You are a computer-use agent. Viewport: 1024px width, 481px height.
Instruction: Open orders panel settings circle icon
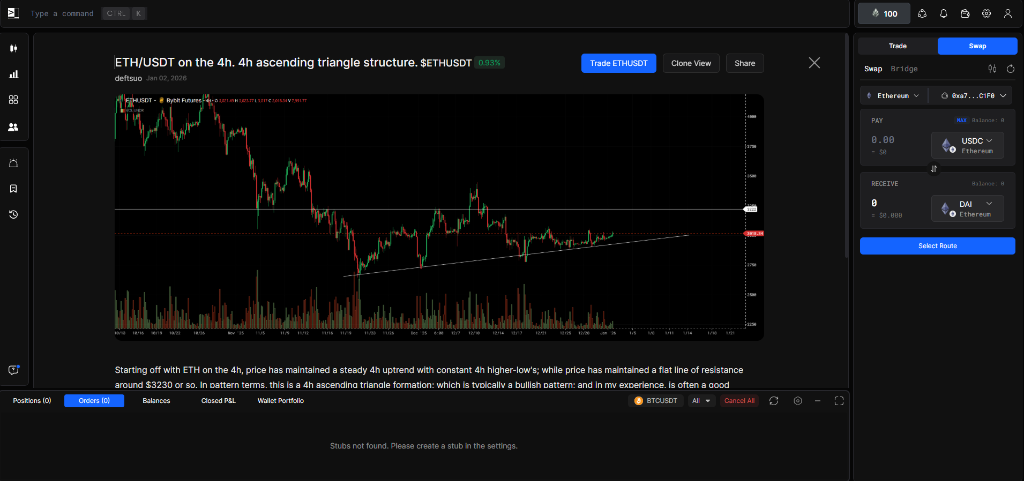coord(797,401)
